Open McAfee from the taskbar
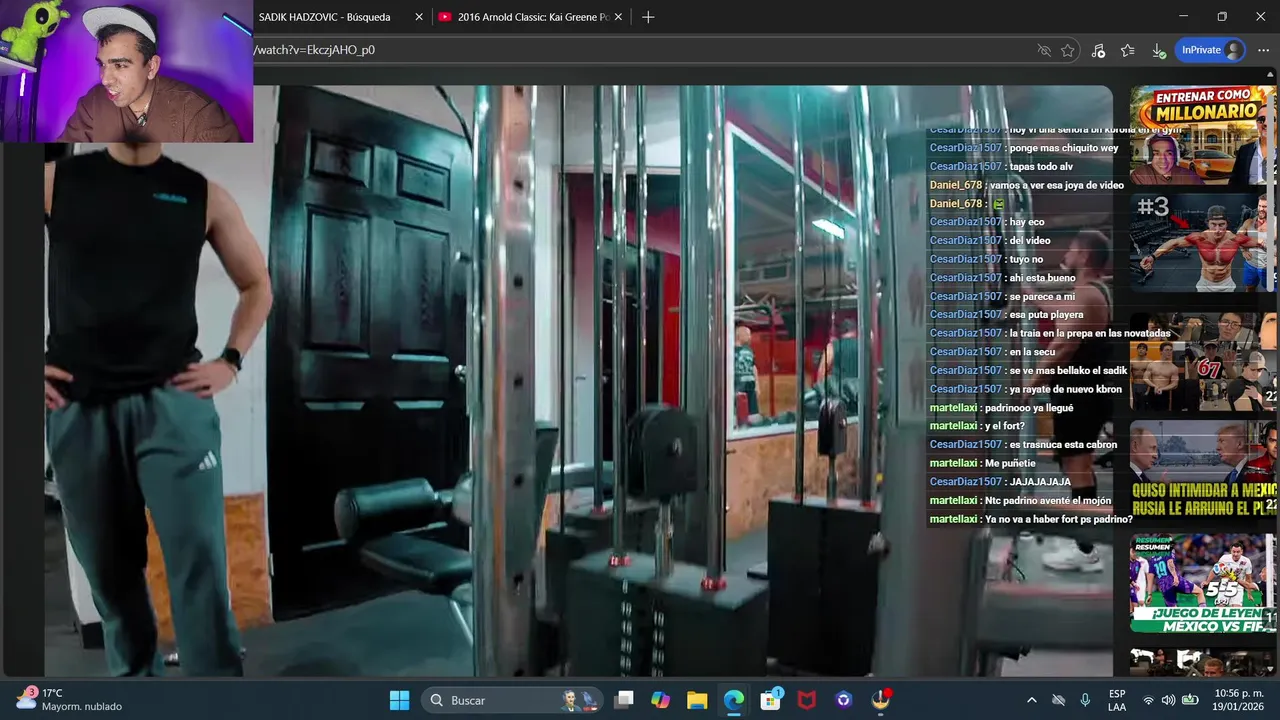This screenshot has height=720, width=1280. pos(807,700)
